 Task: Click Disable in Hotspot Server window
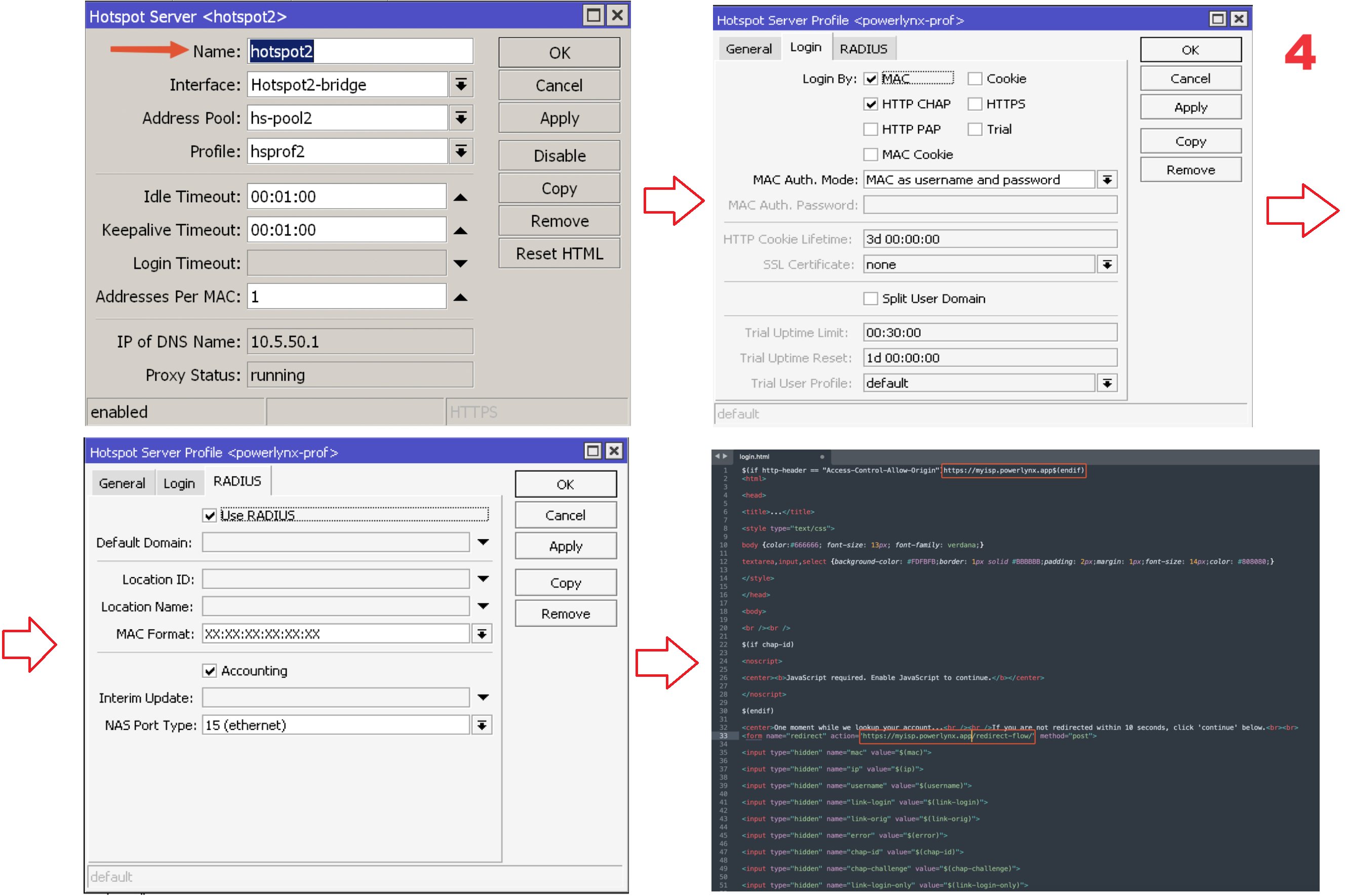coord(559,156)
